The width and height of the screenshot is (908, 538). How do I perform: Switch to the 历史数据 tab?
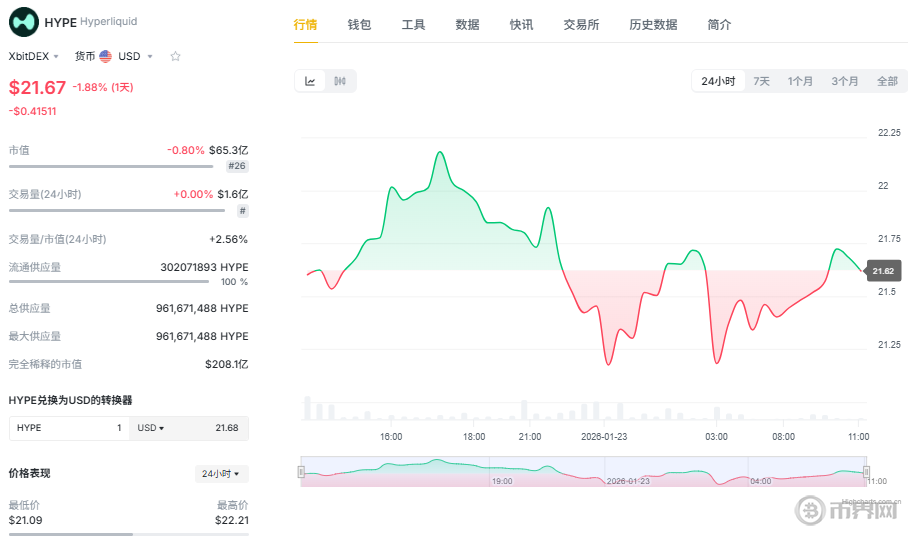tap(653, 25)
